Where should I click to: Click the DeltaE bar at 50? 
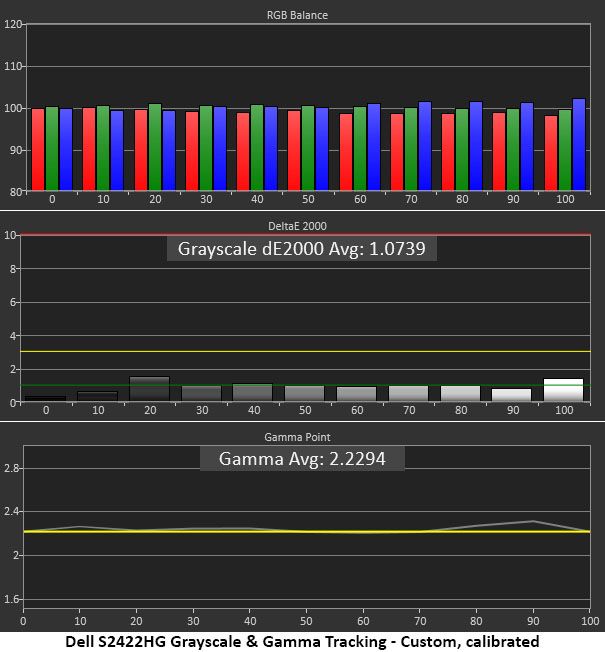click(x=304, y=394)
